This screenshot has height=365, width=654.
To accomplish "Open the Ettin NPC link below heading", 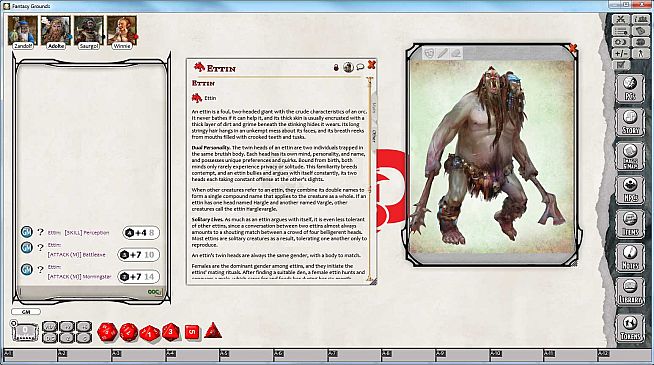I will click(x=204, y=98).
